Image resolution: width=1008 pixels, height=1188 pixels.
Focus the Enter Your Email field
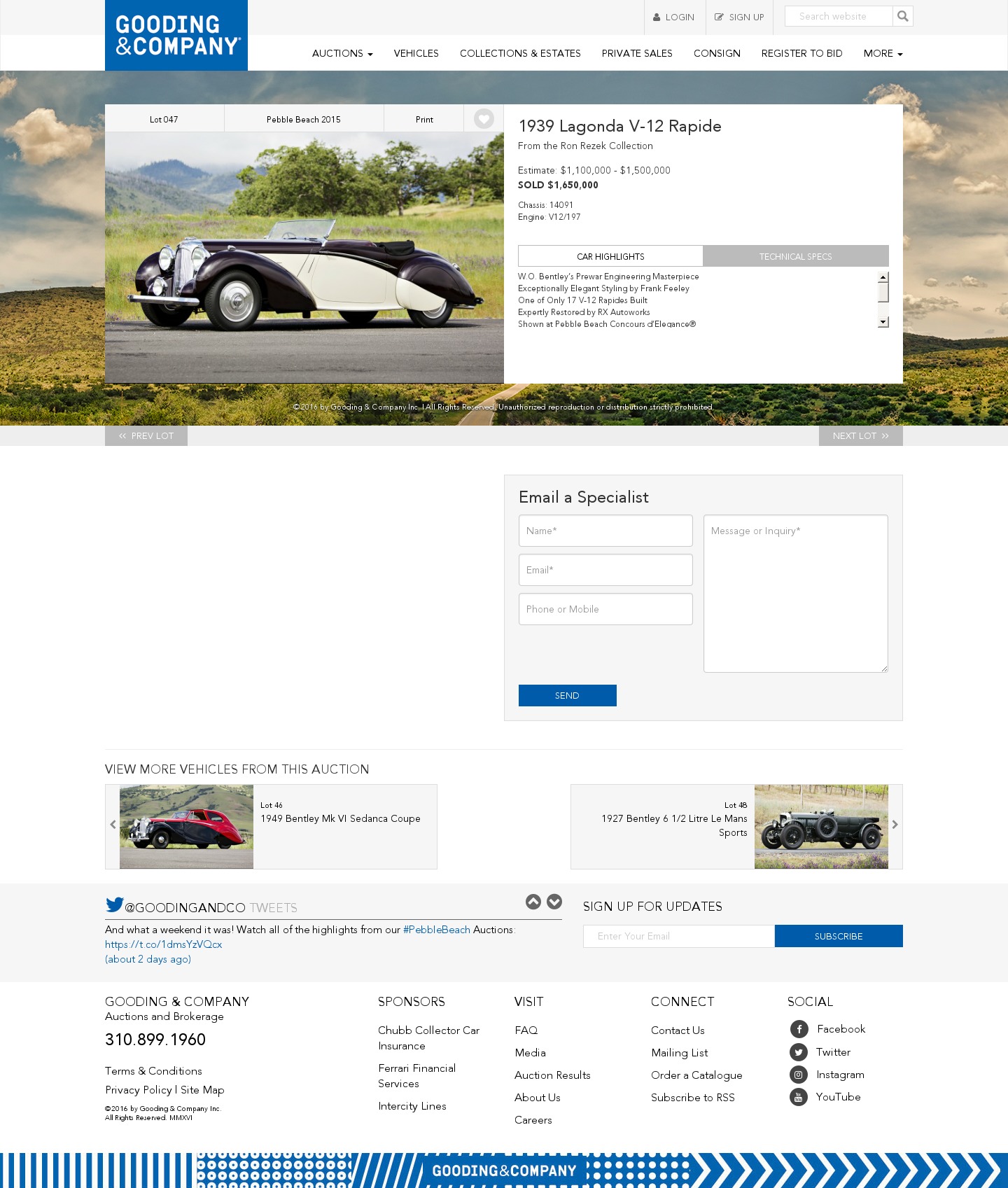point(679,936)
